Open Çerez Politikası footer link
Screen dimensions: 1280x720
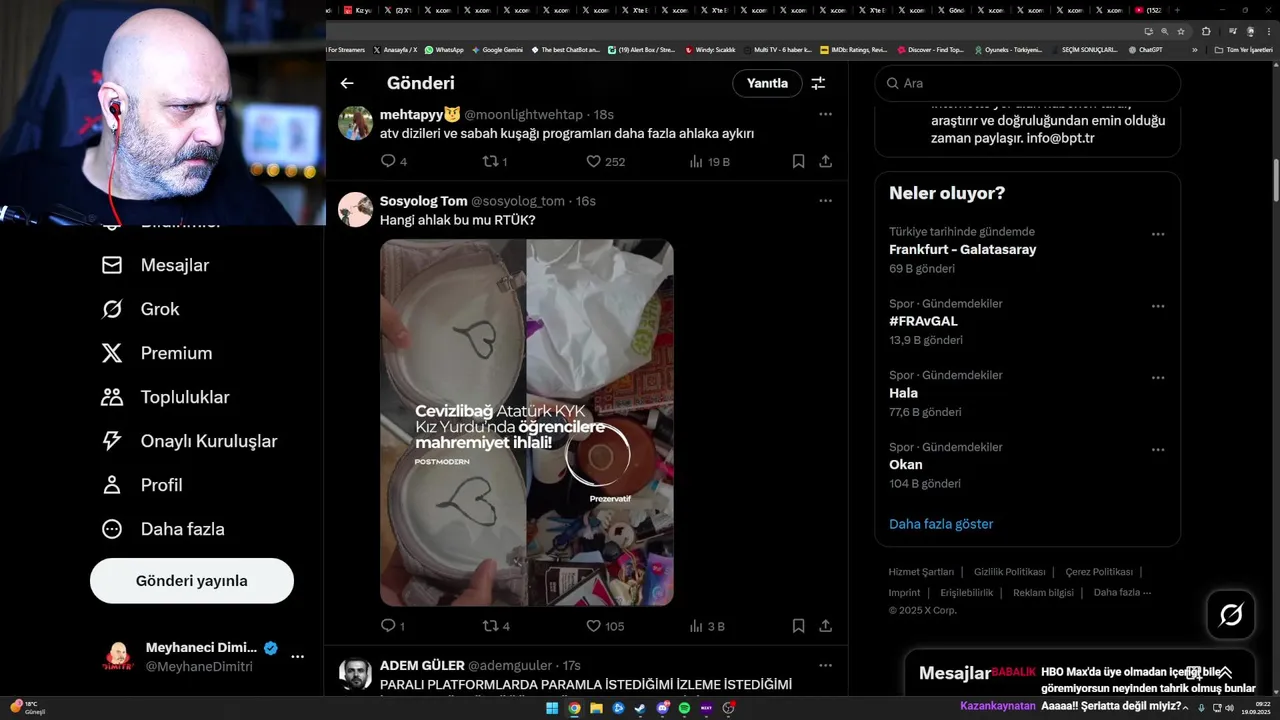[1099, 572]
